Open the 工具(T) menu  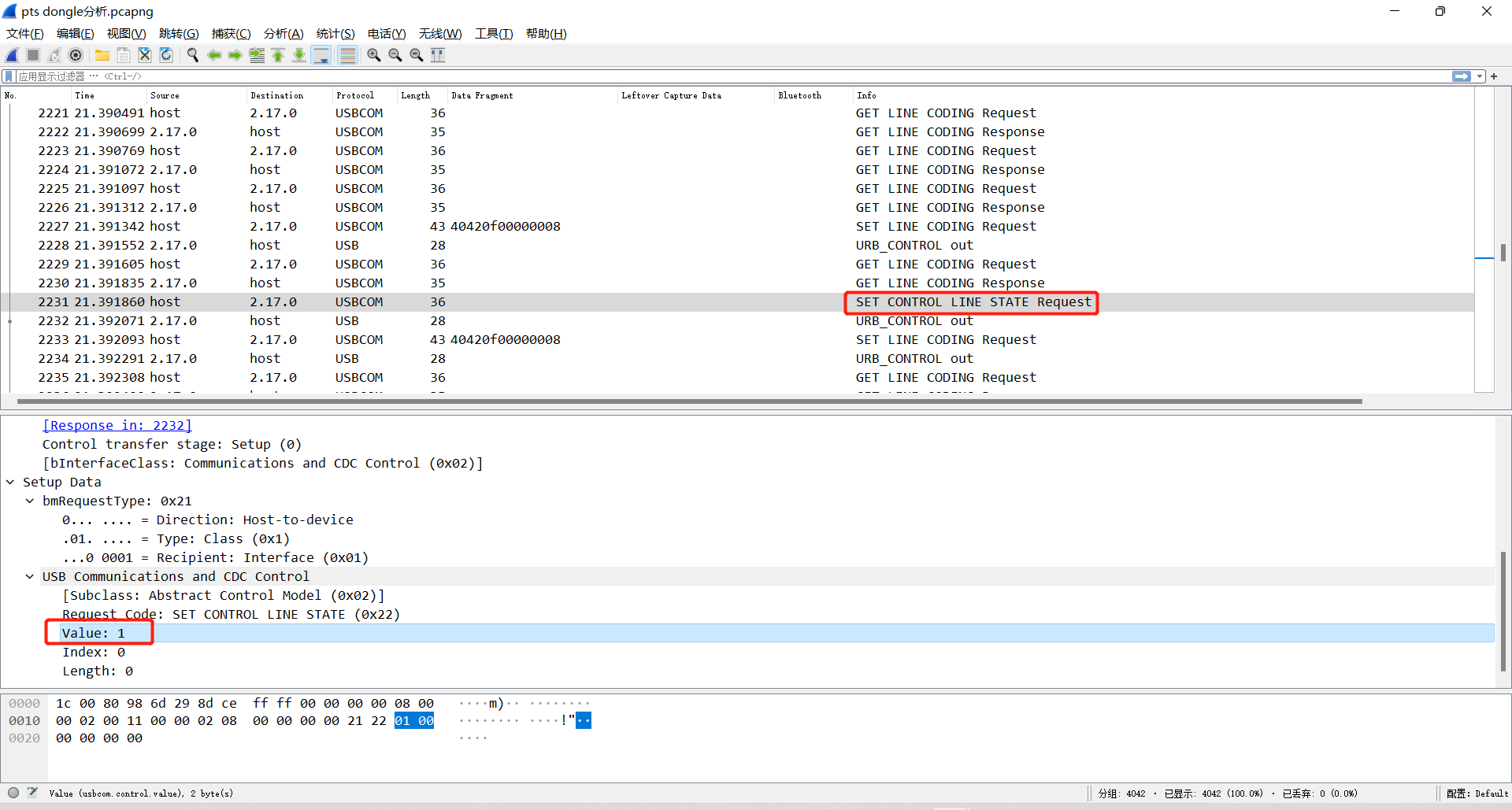coord(494,34)
